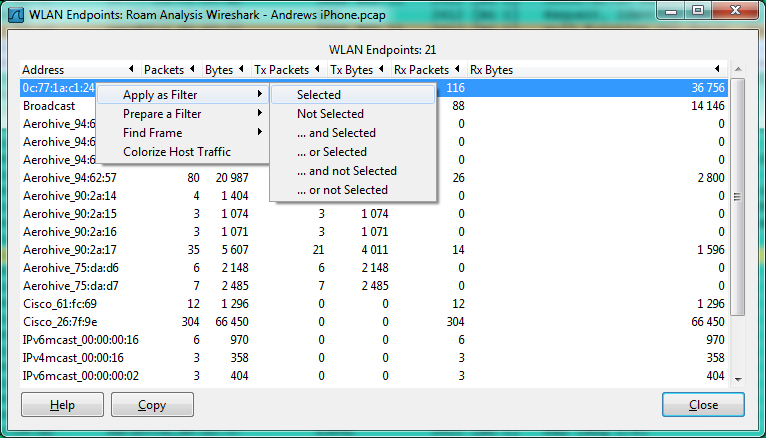766x438 pixels.
Task: Click the Copy button
Action: (x=152, y=405)
